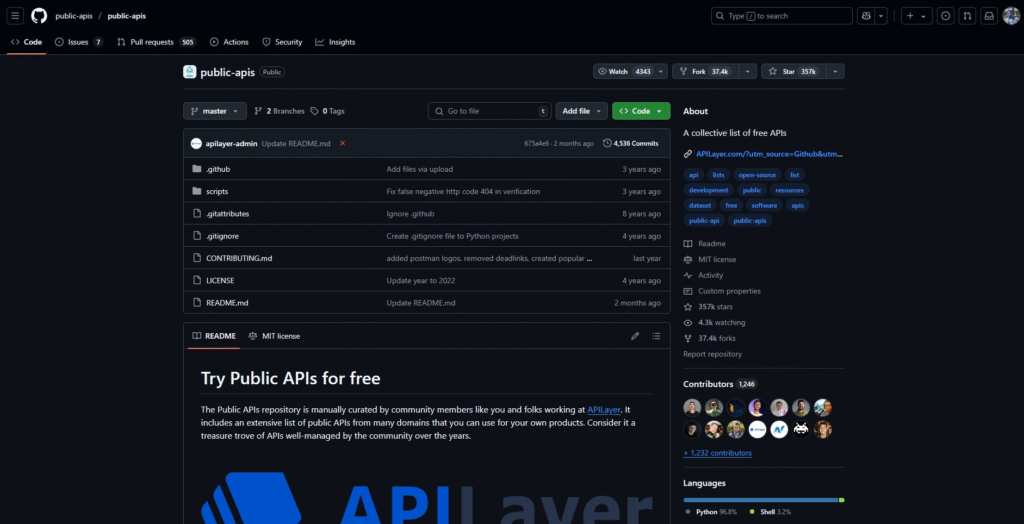Open the 357k stars link
Screen dimensions: 1024x524
tap(708, 306)
